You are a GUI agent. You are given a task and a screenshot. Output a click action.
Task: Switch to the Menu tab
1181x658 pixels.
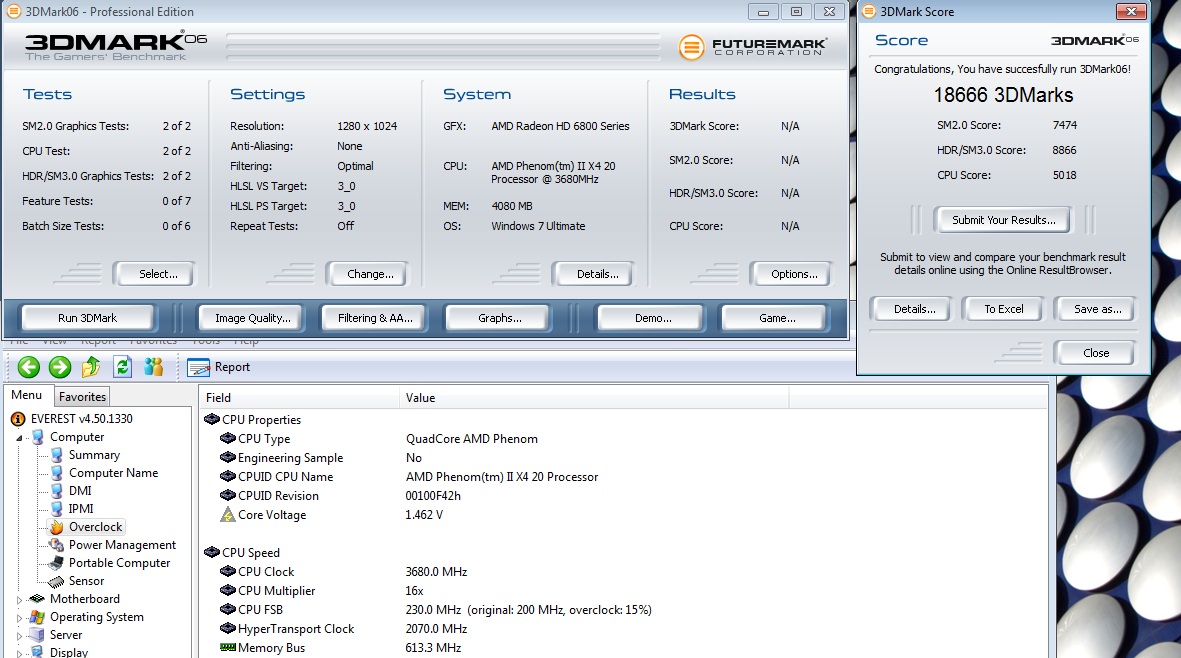click(26, 395)
